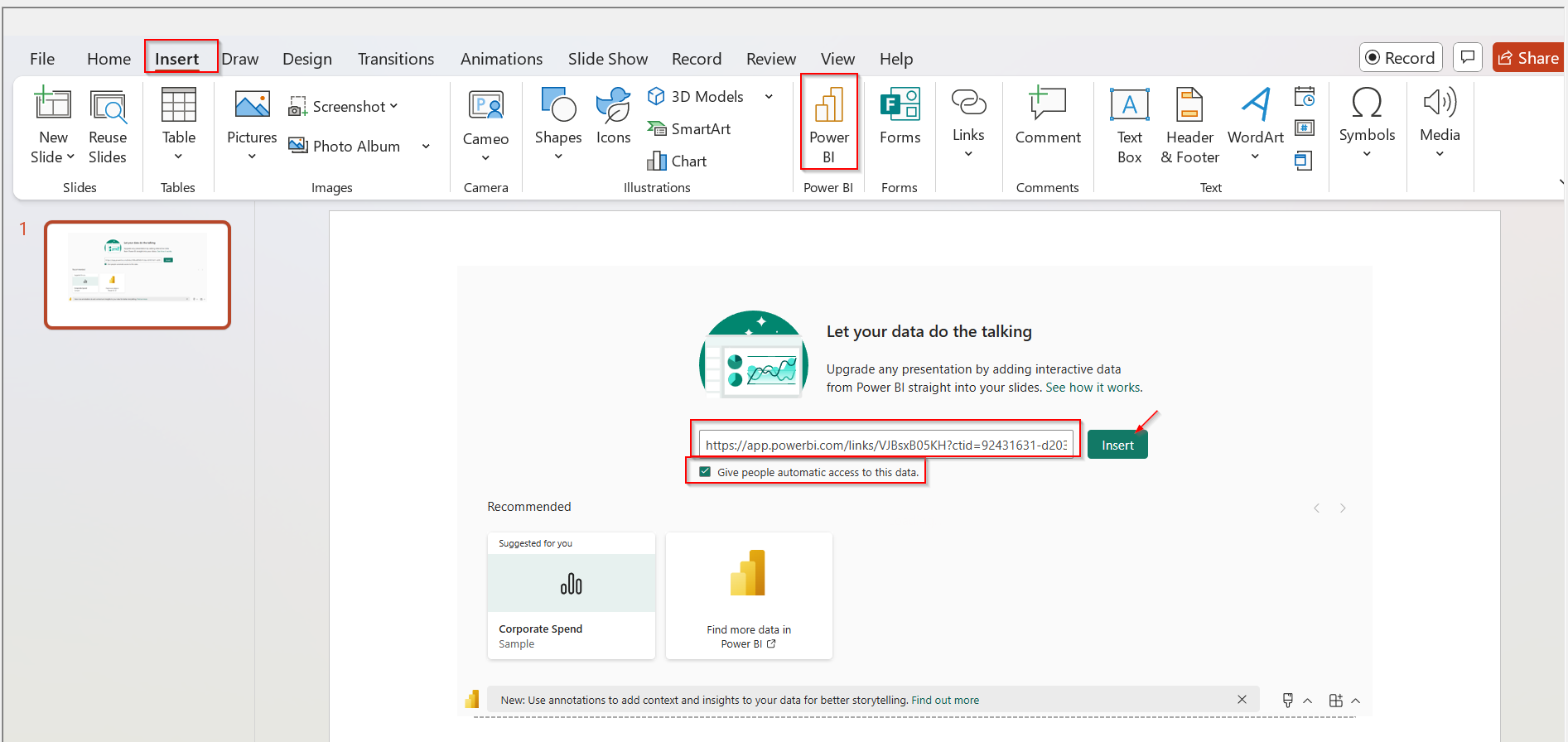The width and height of the screenshot is (1568, 742).
Task: Expand data options chevron in add-in footer
Action: click(x=1307, y=701)
